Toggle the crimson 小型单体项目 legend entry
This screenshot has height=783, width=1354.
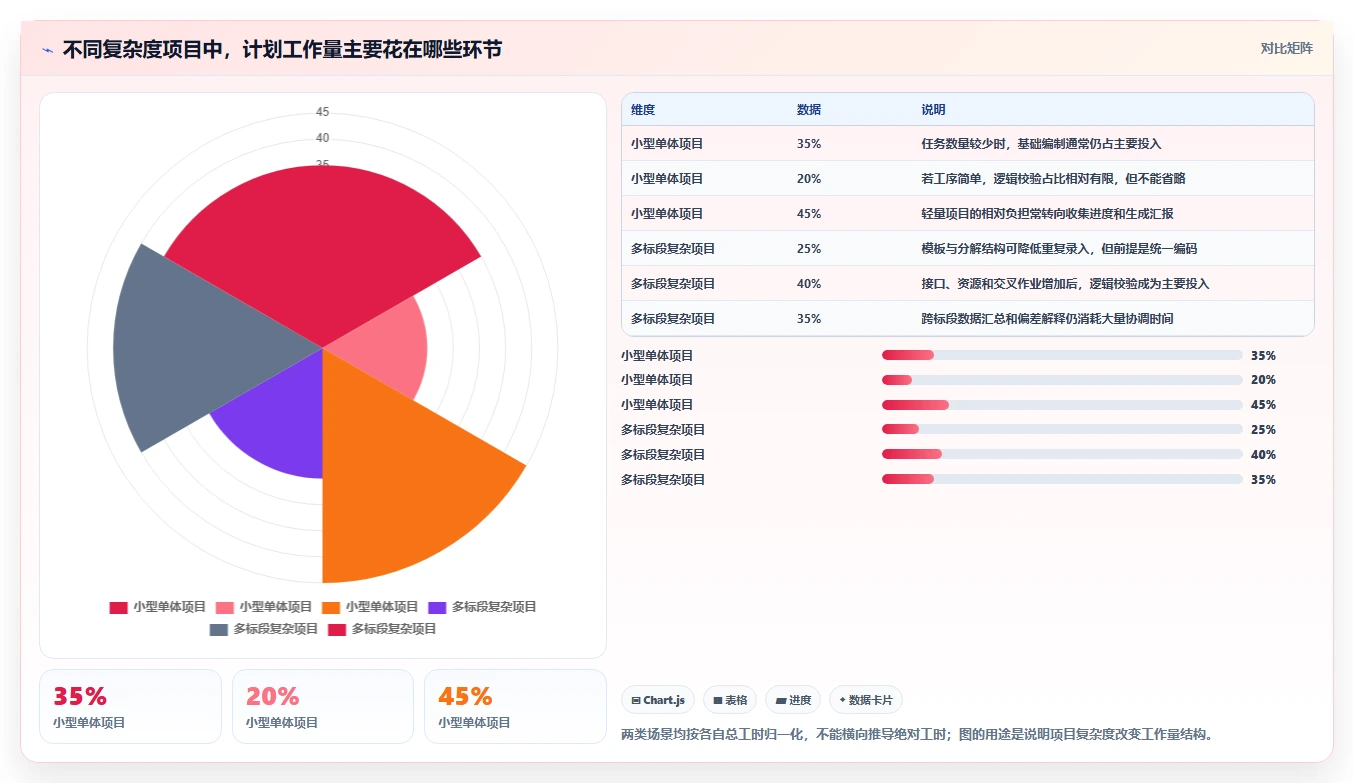pyautogui.click(x=158, y=607)
